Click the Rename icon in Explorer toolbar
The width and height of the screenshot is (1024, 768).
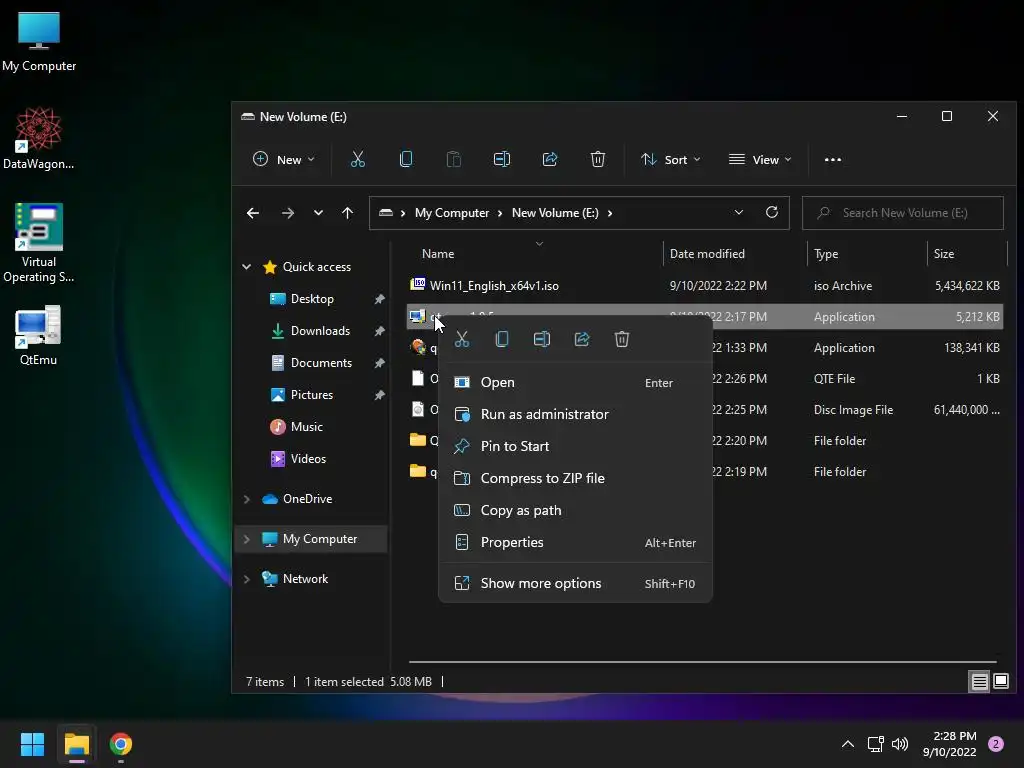tap(502, 159)
